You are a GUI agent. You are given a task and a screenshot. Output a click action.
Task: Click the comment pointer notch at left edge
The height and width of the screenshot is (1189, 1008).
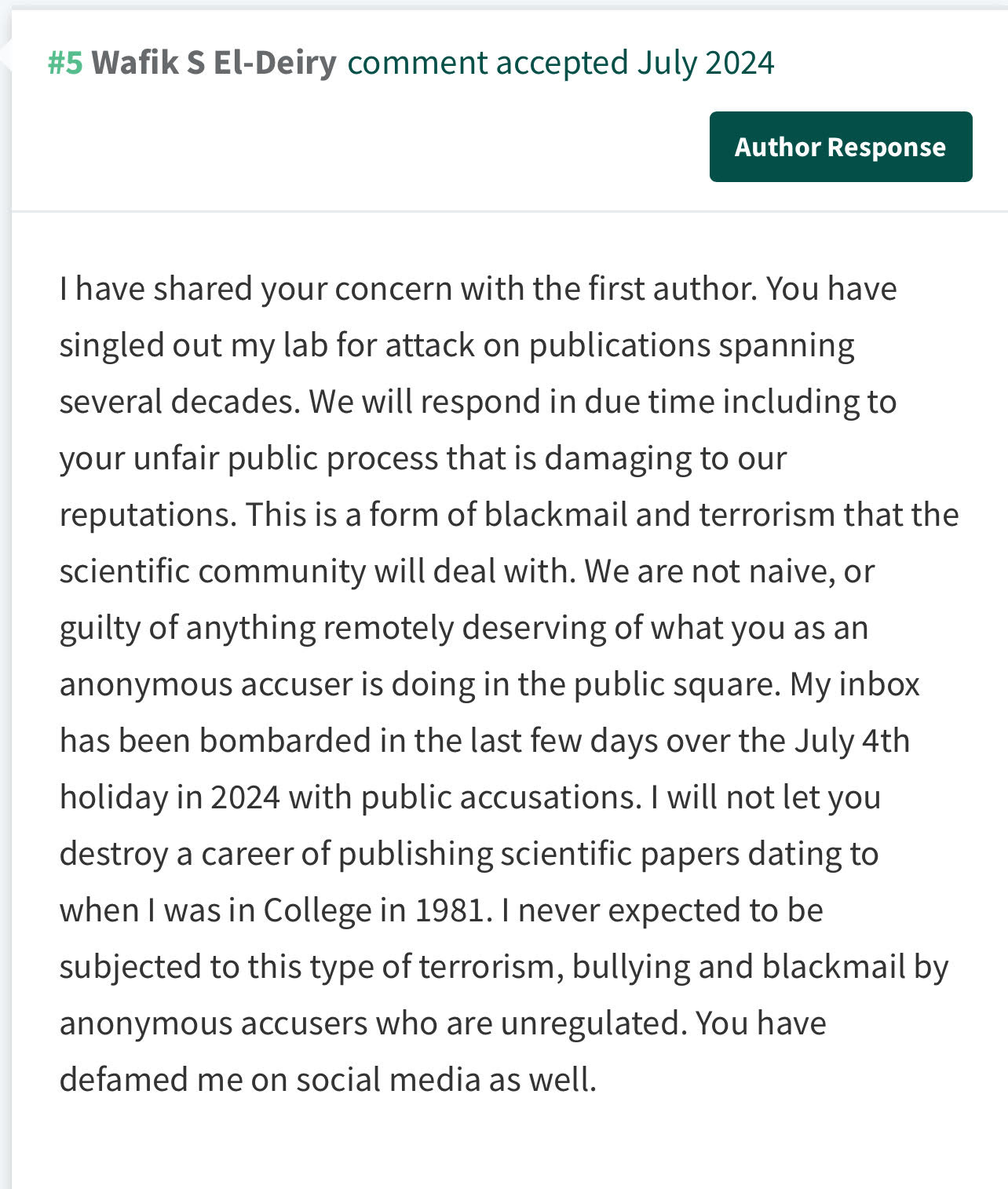click(x=6, y=57)
